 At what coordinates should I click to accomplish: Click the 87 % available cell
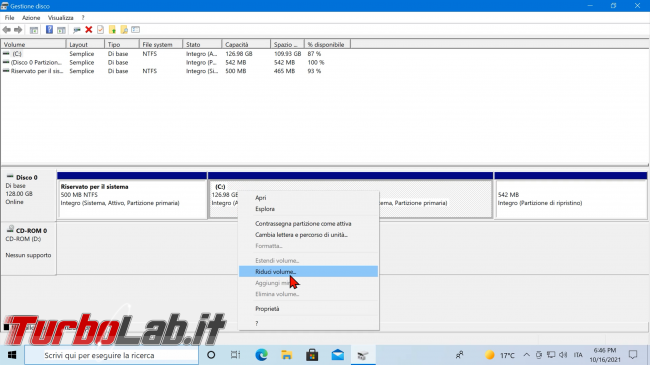(x=314, y=54)
